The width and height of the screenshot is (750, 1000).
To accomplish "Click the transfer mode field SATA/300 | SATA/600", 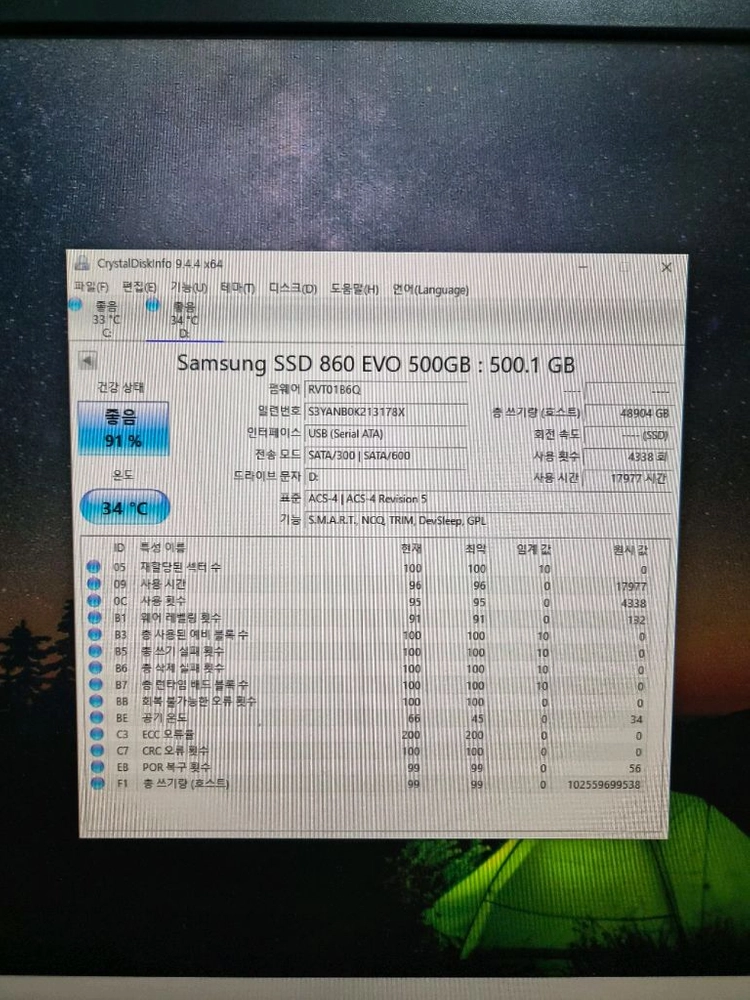I will point(386,455).
